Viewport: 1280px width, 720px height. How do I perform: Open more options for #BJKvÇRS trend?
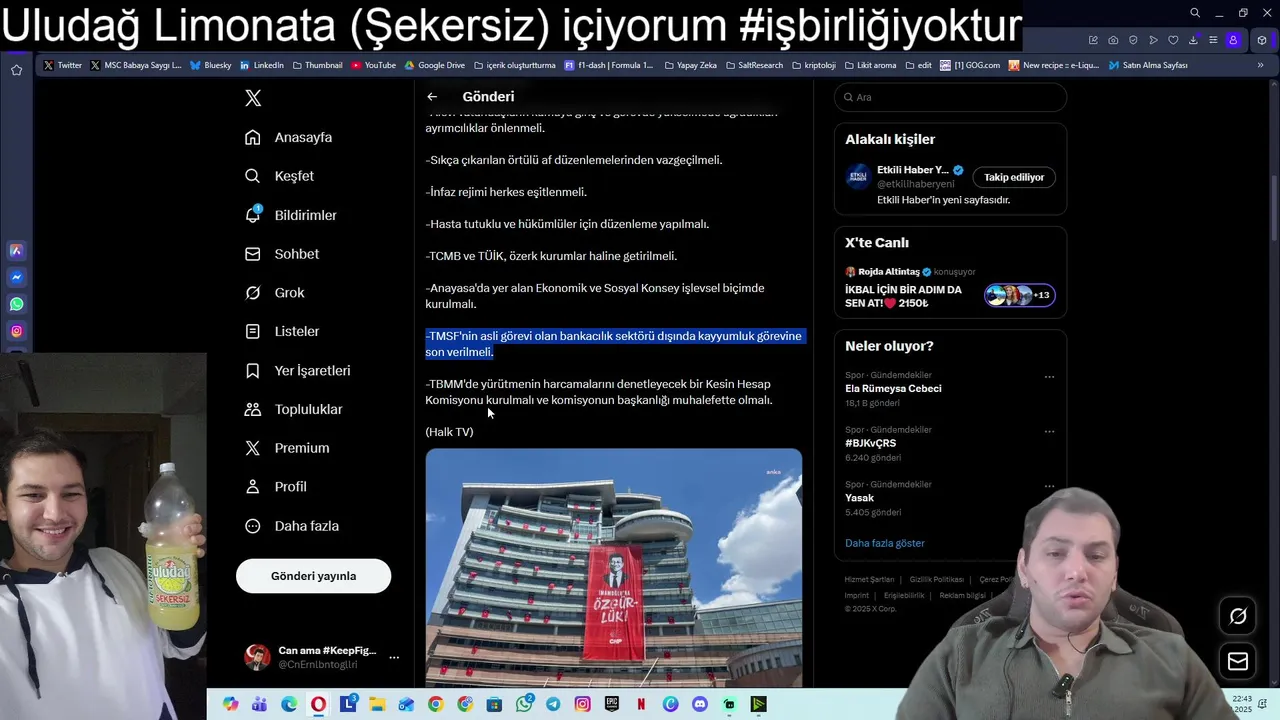coord(1049,432)
